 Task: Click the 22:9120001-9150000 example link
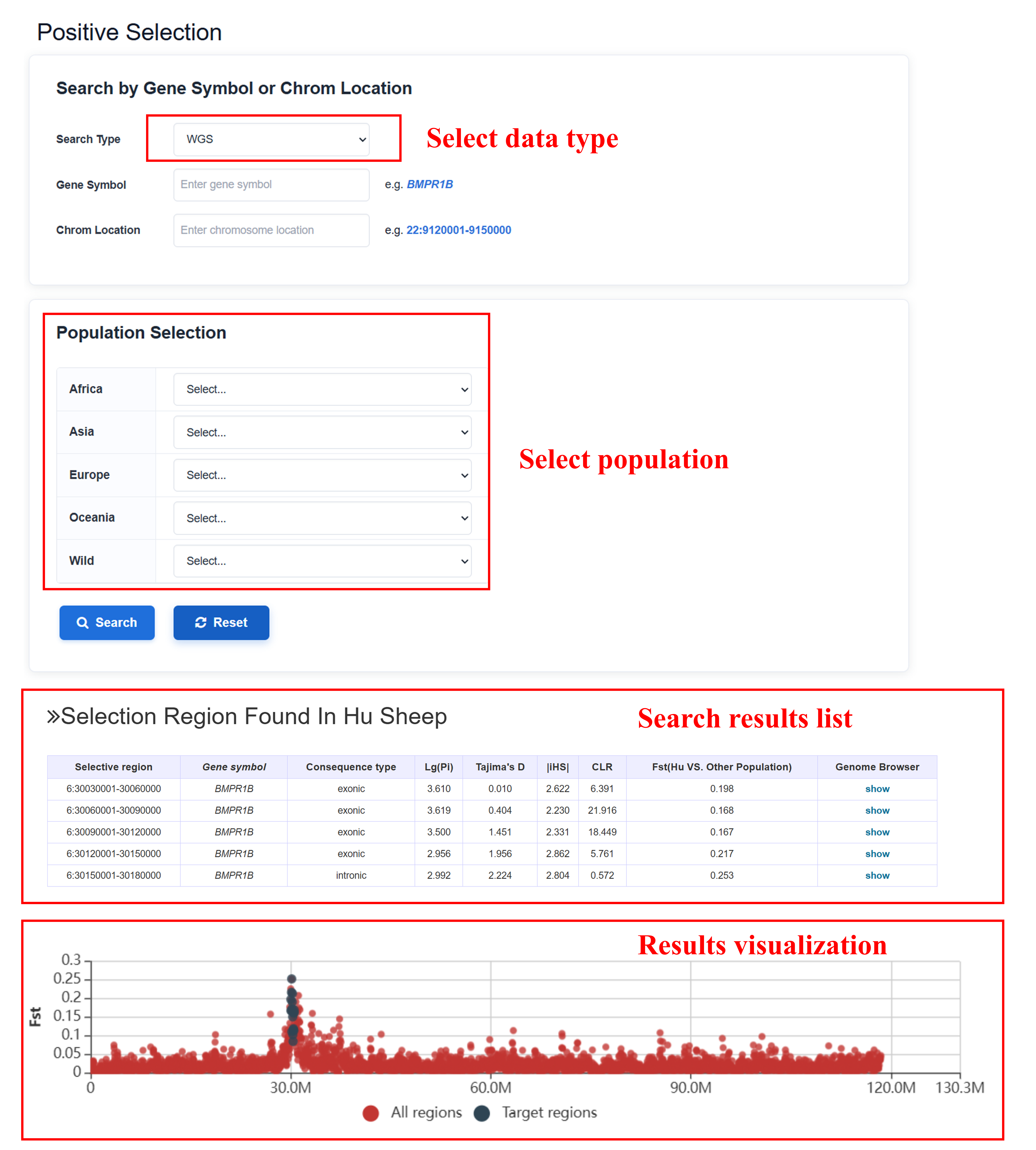pos(459,230)
